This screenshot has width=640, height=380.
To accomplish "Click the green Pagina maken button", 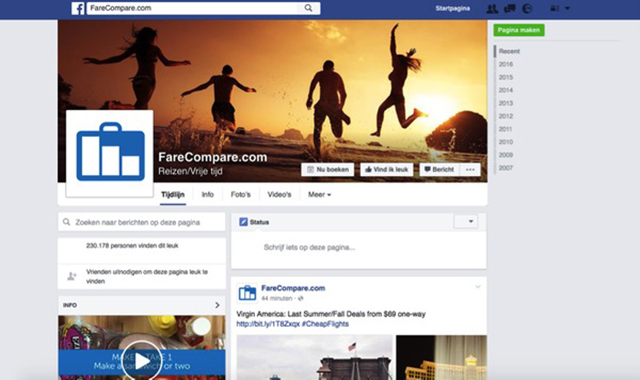I will (x=518, y=30).
